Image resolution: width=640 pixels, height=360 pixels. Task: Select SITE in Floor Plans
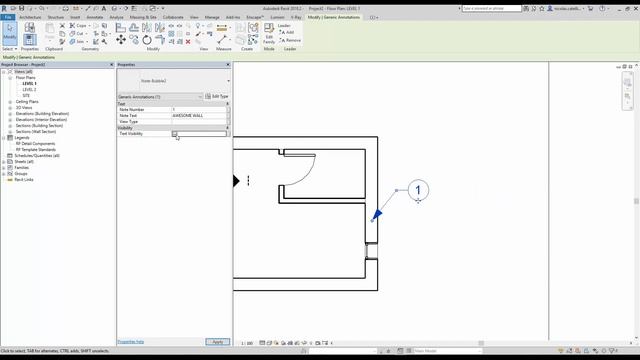point(26,96)
